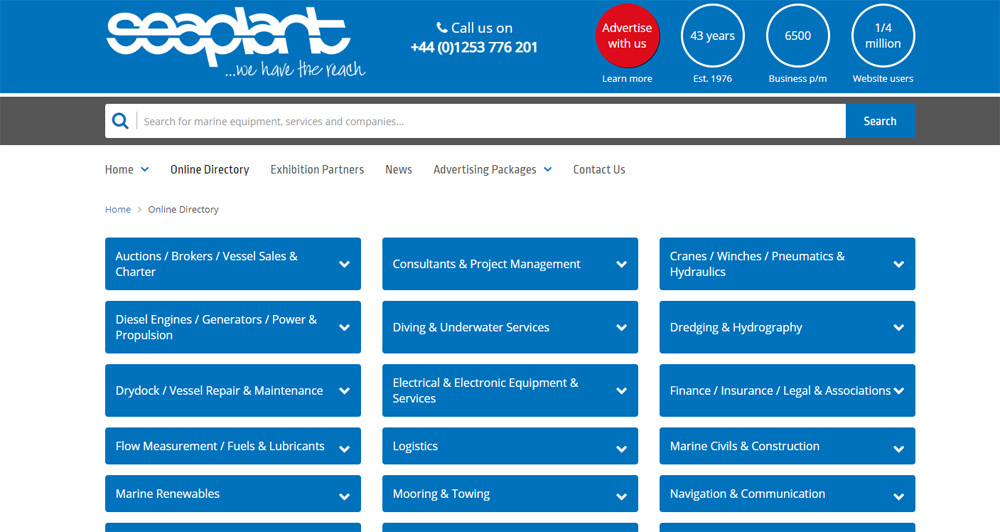
Task: Click the Learn more link
Action: 627,78
